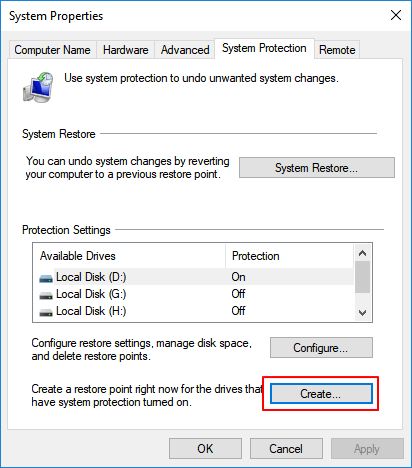Click the system protection computer icon
The height and width of the screenshot is (468, 412).
point(38,87)
